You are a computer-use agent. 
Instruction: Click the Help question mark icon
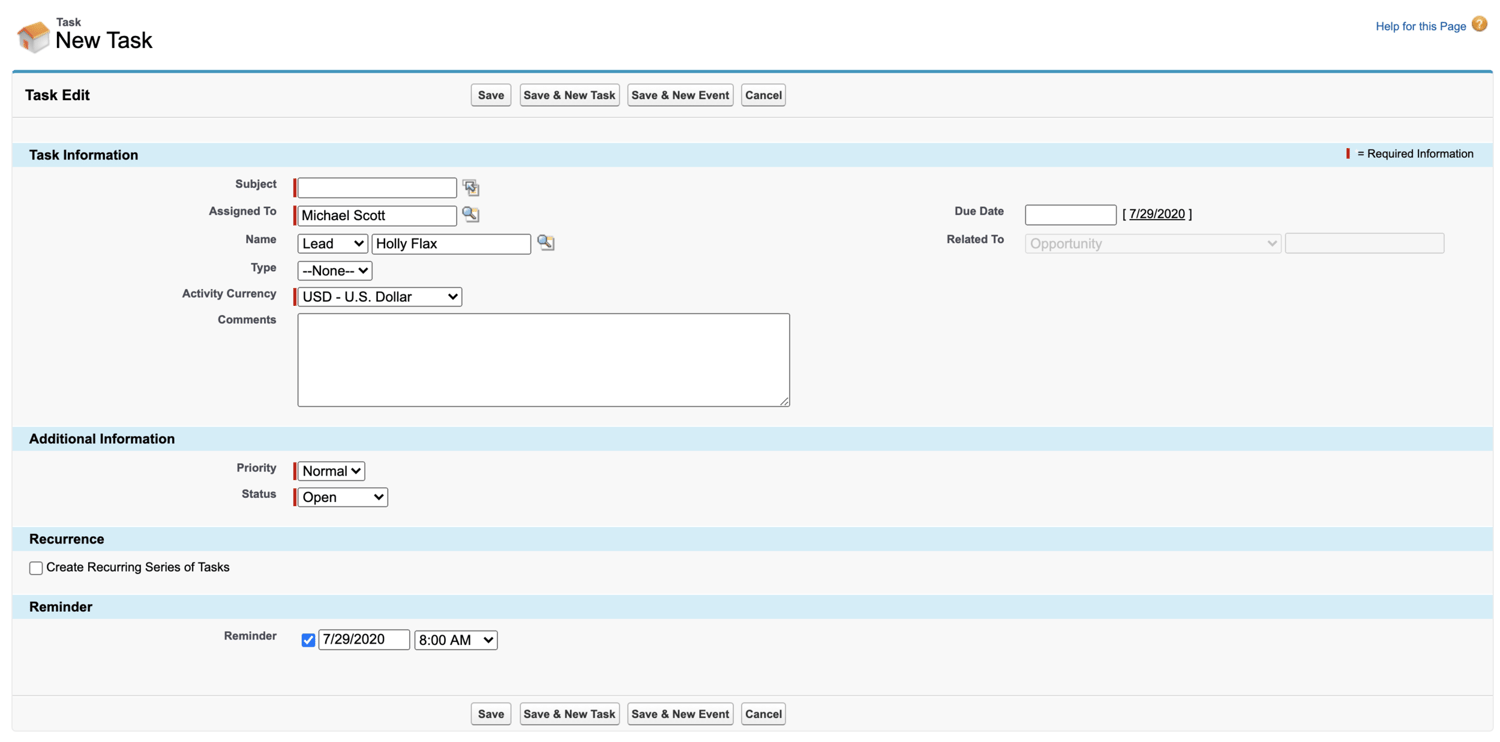(1478, 23)
